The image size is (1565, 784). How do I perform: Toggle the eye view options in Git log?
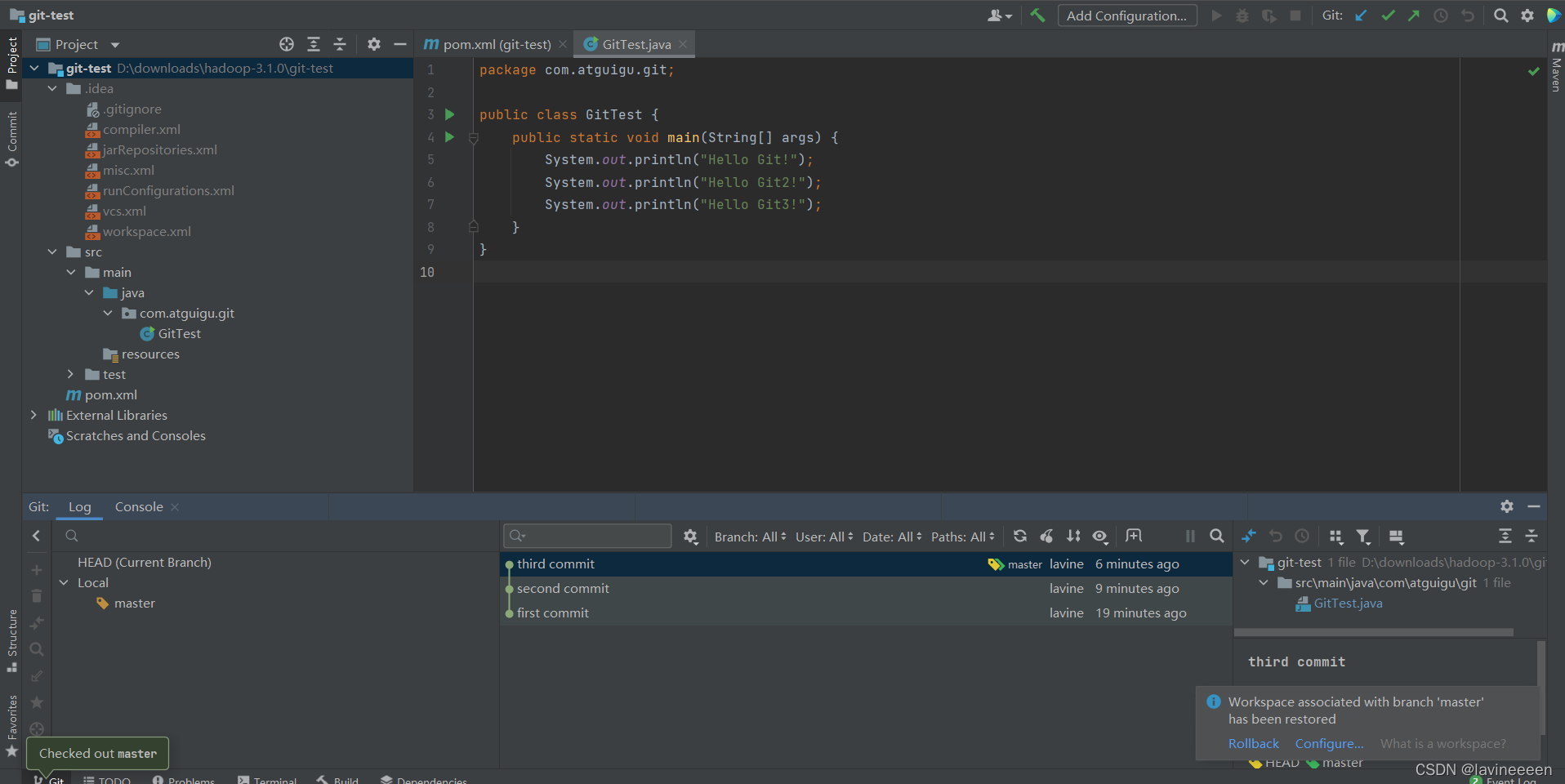pos(1101,537)
